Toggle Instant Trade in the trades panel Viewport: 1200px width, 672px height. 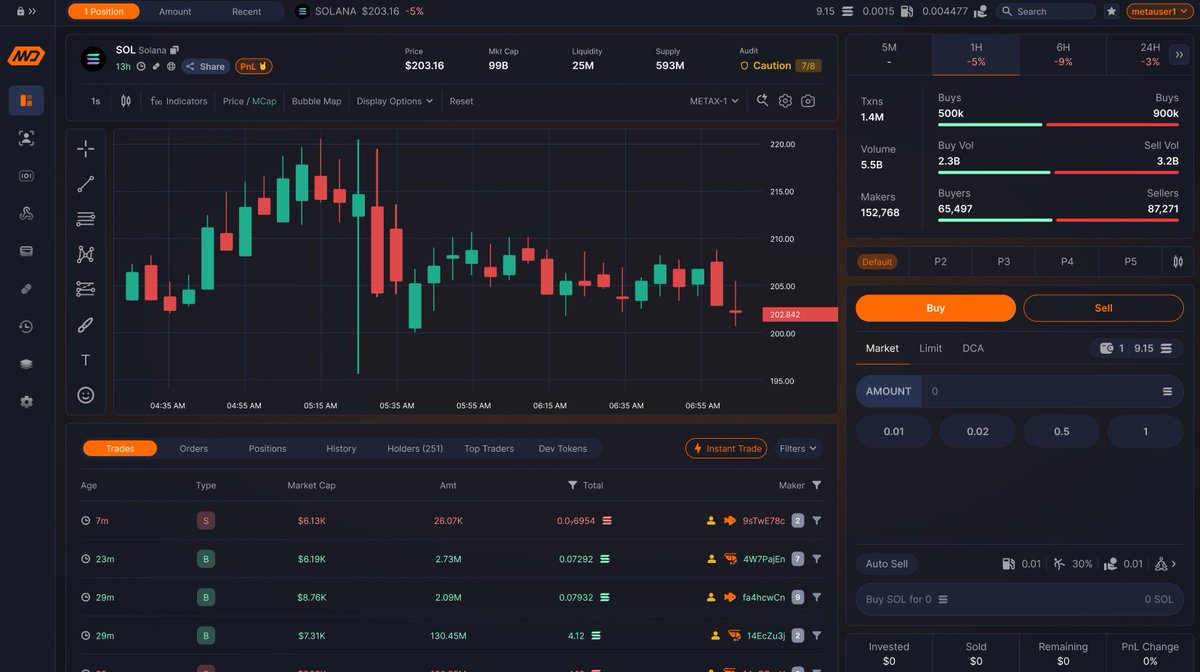[726, 448]
